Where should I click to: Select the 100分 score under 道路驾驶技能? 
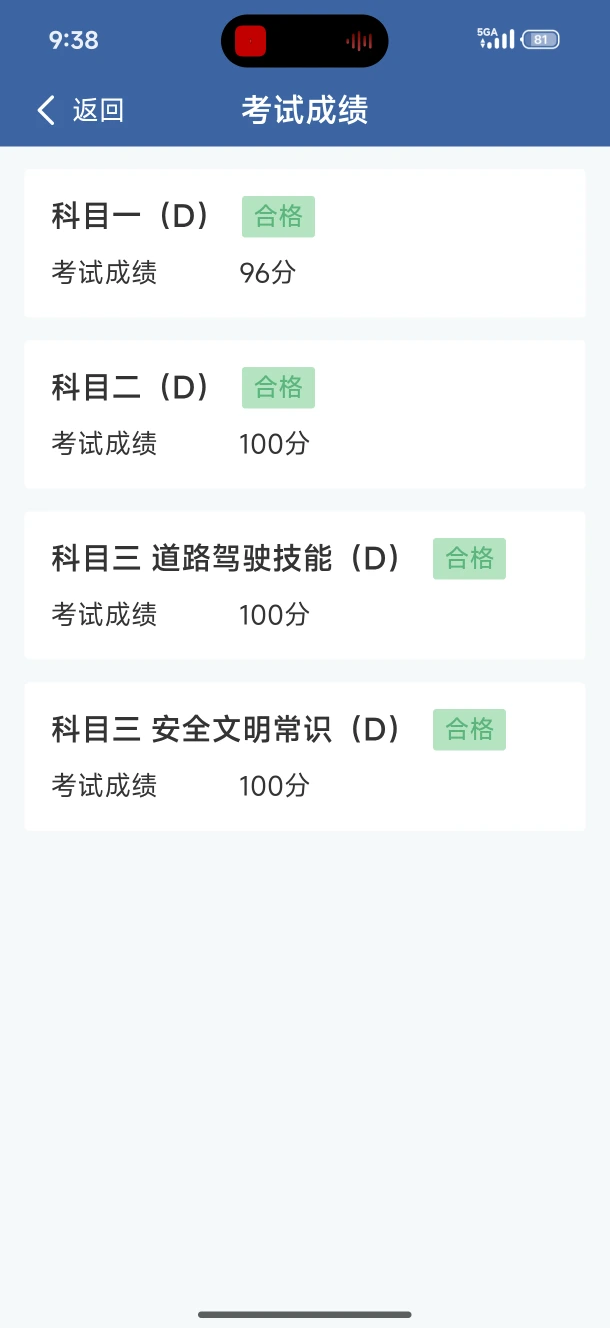point(275,615)
